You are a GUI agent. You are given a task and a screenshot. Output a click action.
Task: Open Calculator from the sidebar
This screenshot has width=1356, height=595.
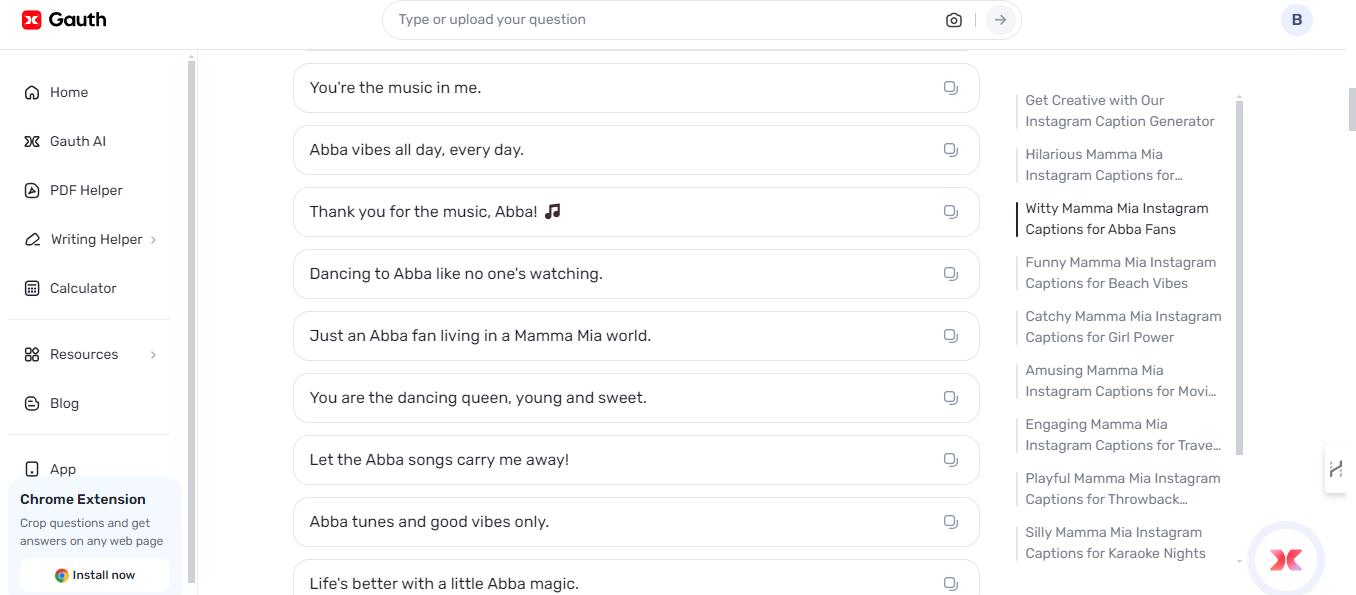[x=83, y=288]
